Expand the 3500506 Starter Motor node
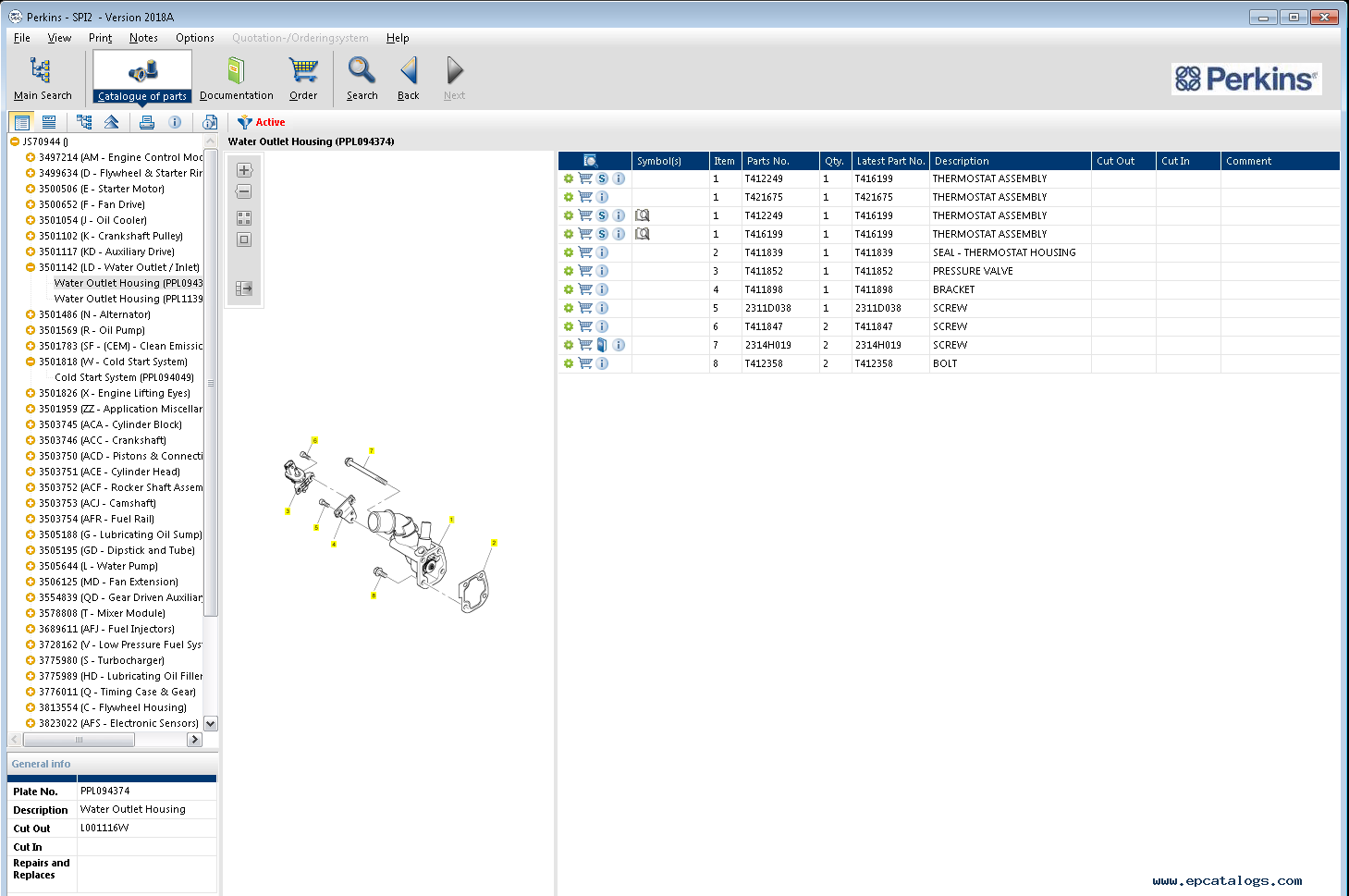Screen dimensions: 1349x896 [x=31, y=189]
